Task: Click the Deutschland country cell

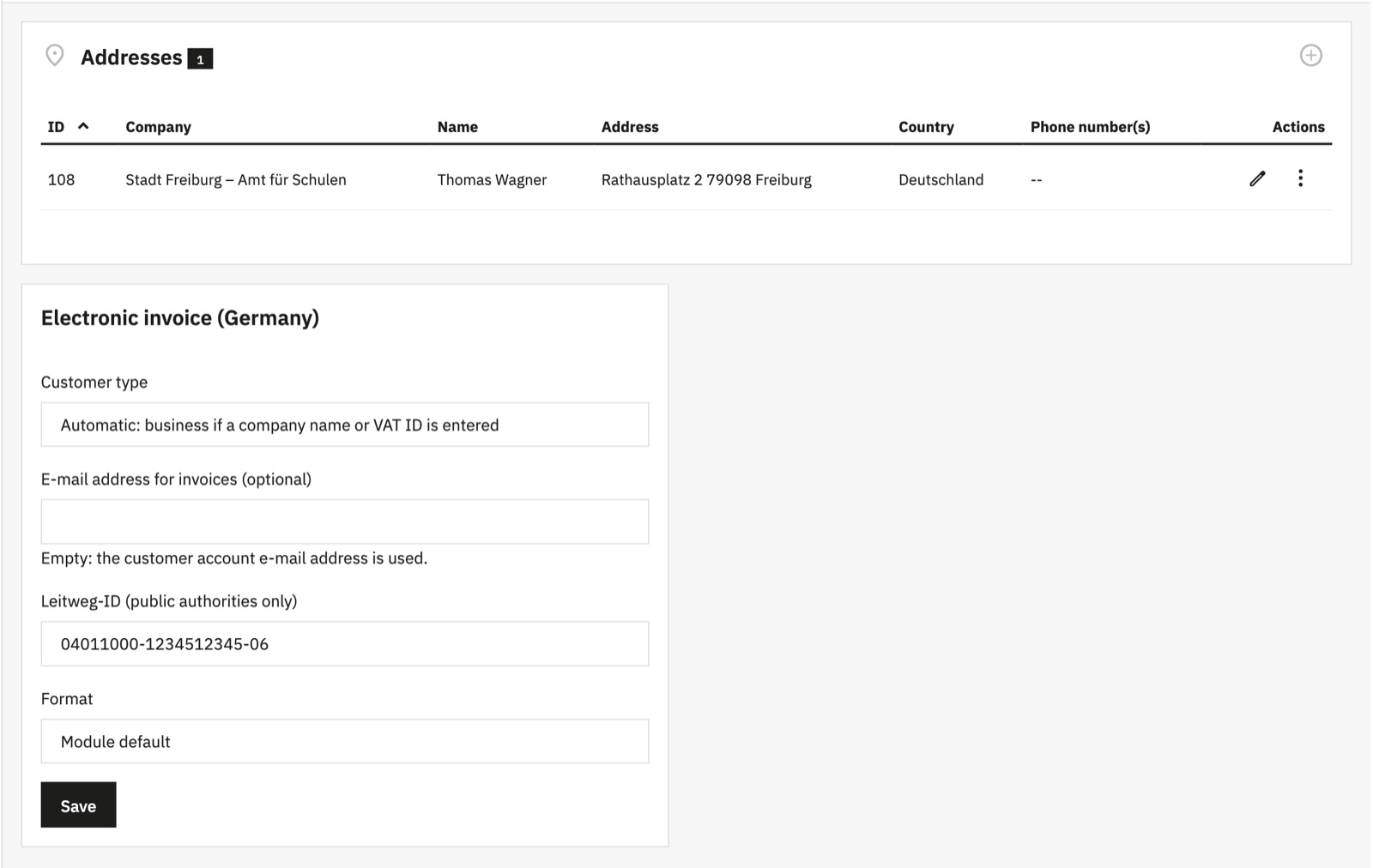Action: (x=941, y=179)
